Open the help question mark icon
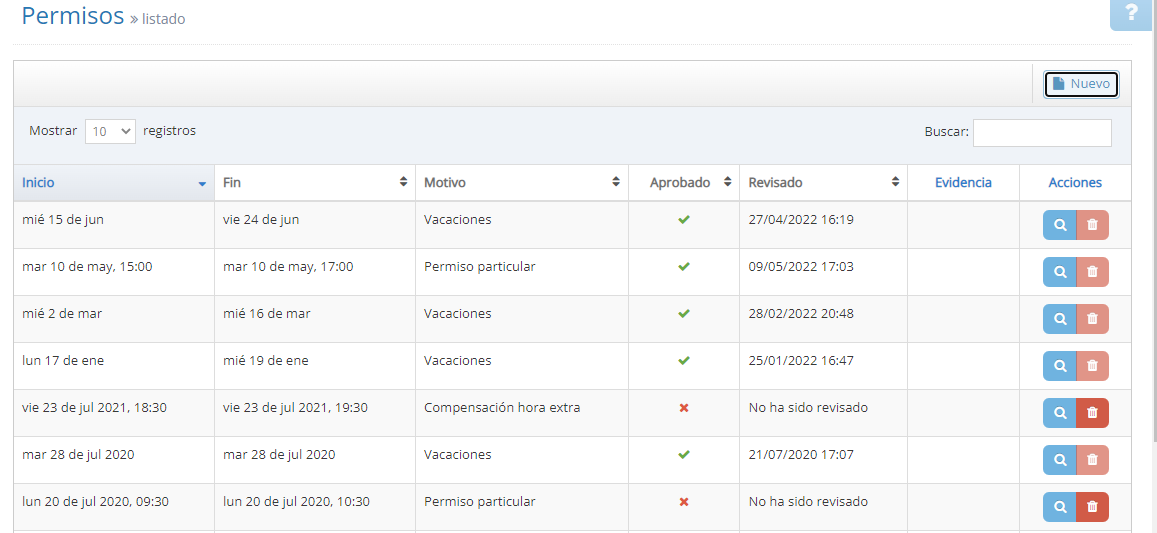 tap(1131, 14)
